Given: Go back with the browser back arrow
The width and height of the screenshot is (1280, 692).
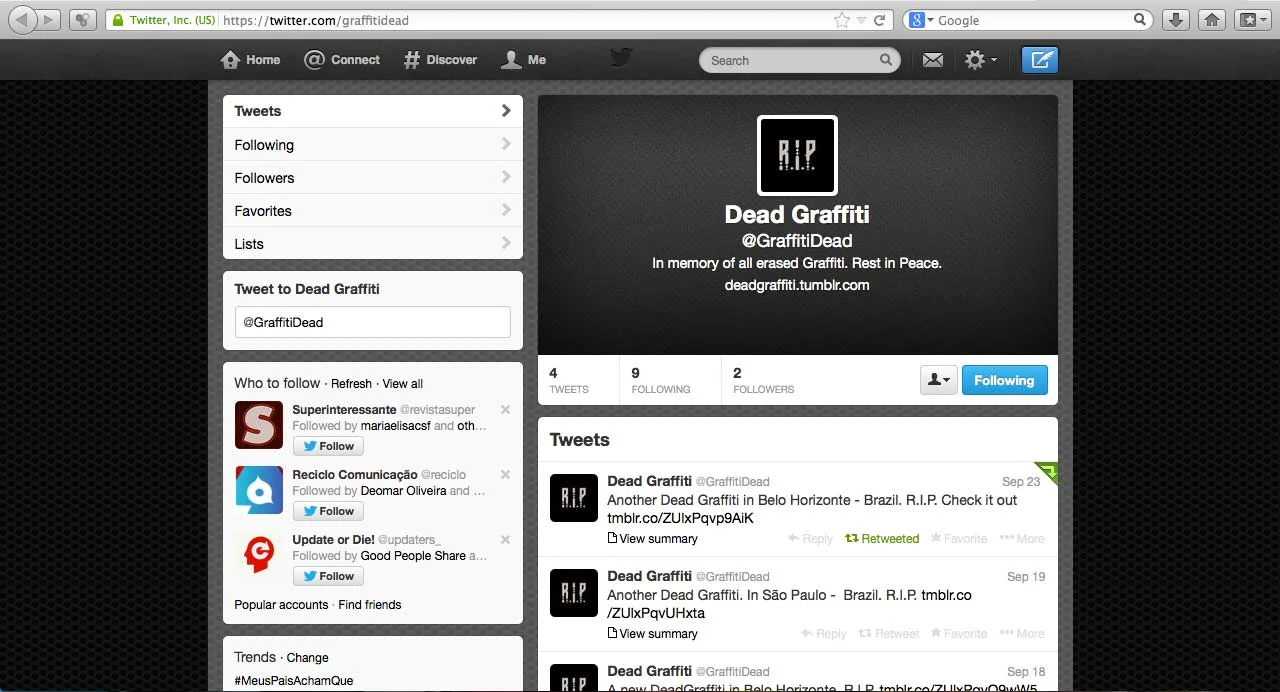Looking at the screenshot, I should (x=22, y=20).
